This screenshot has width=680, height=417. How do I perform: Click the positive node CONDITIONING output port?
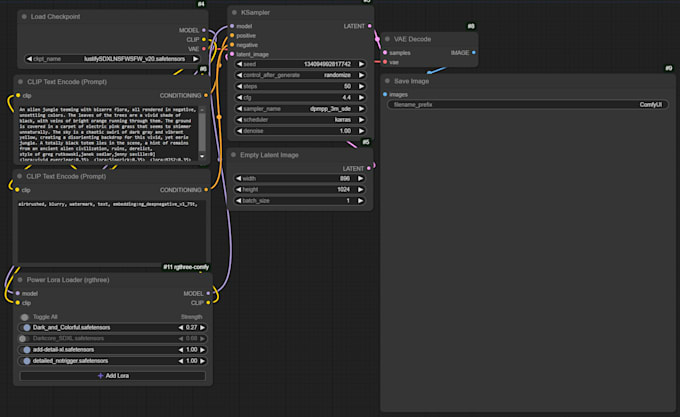(206, 95)
